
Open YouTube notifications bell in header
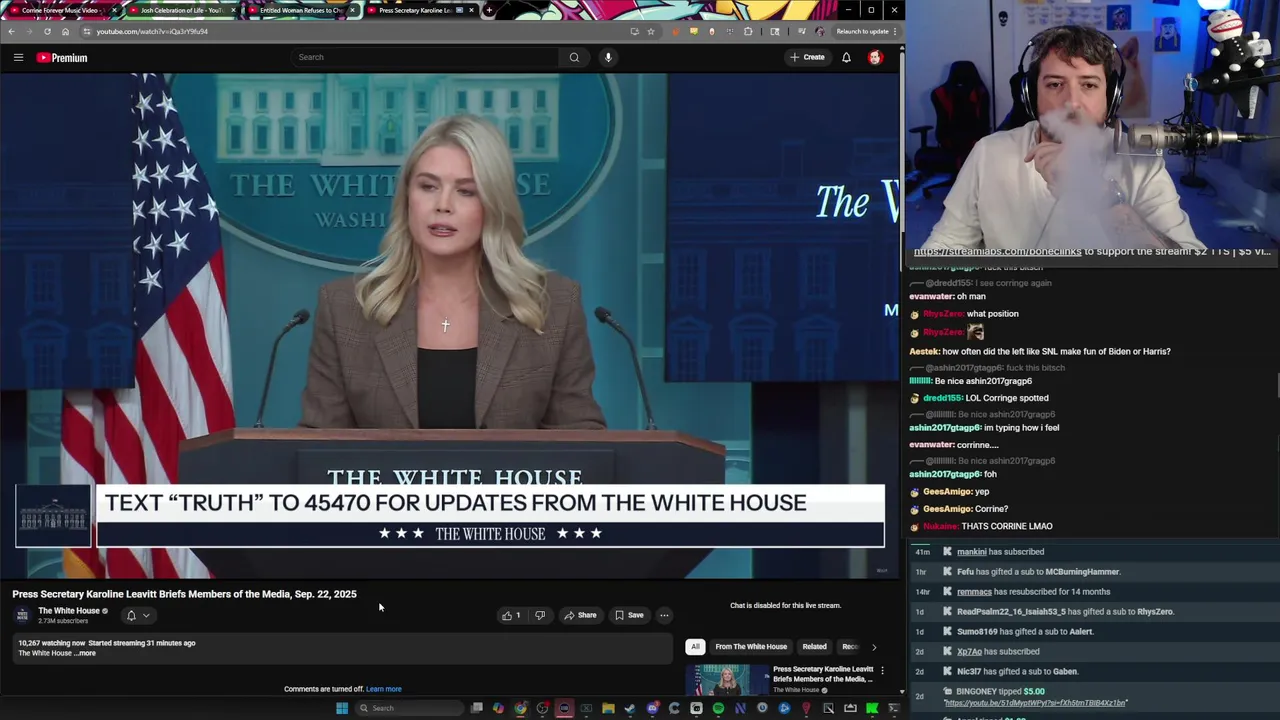pyautogui.click(x=846, y=57)
